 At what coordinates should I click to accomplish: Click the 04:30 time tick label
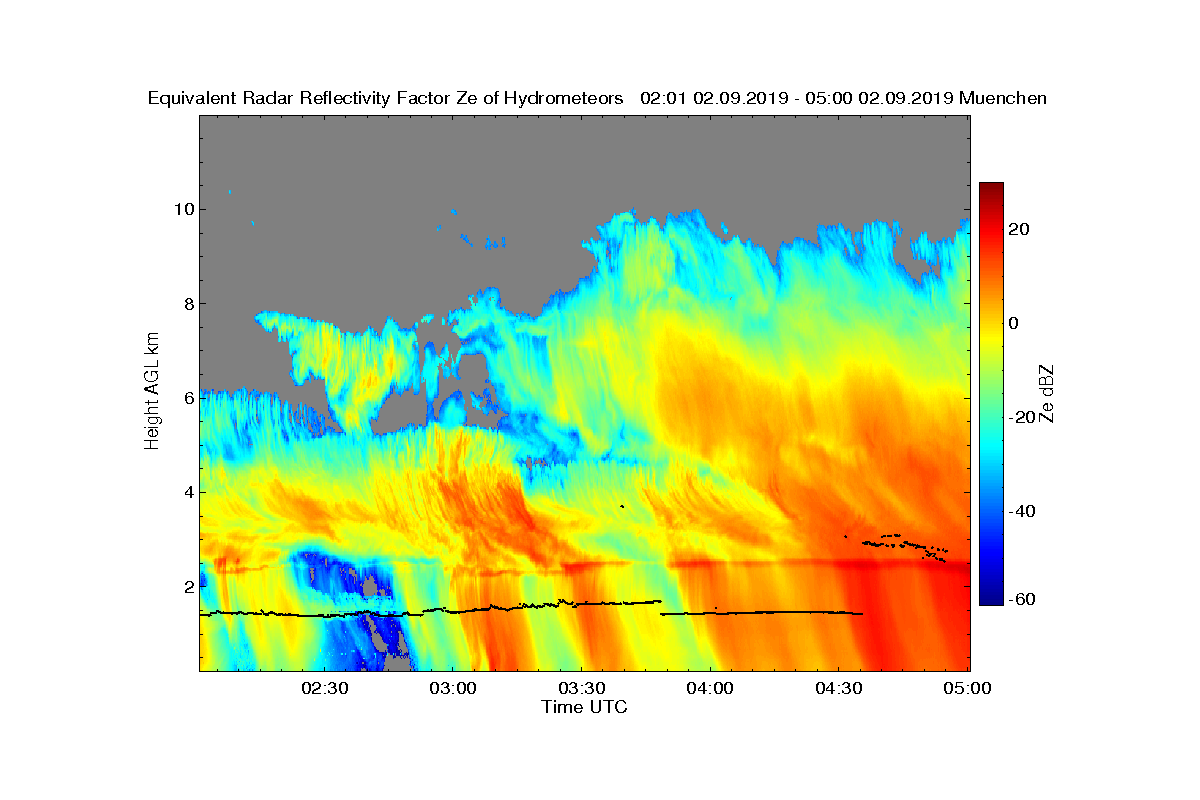point(840,688)
